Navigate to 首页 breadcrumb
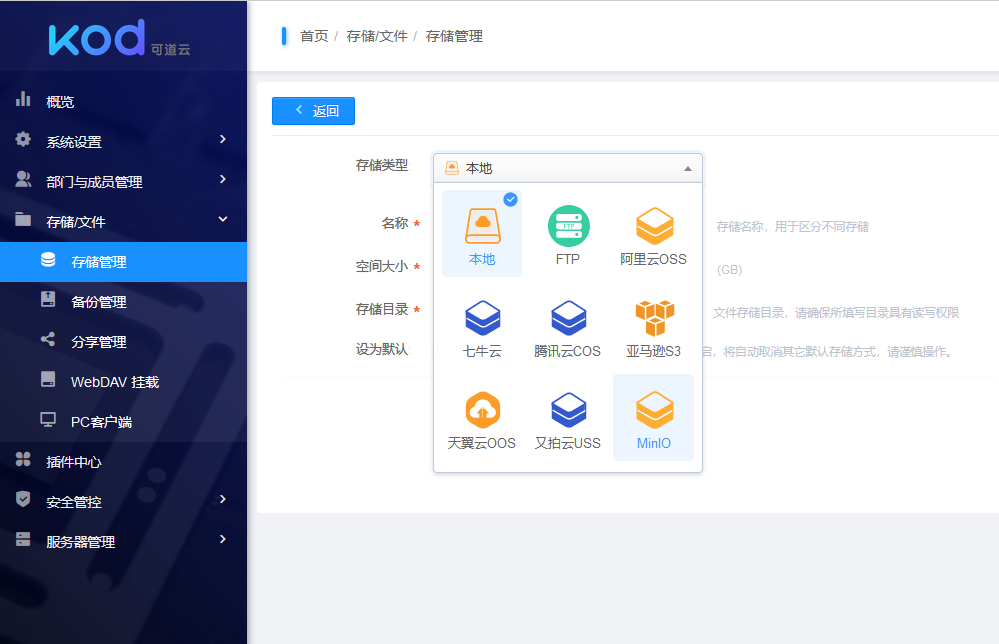Image resolution: width=999 pixels, height=644 pixels. click(314, 36)
